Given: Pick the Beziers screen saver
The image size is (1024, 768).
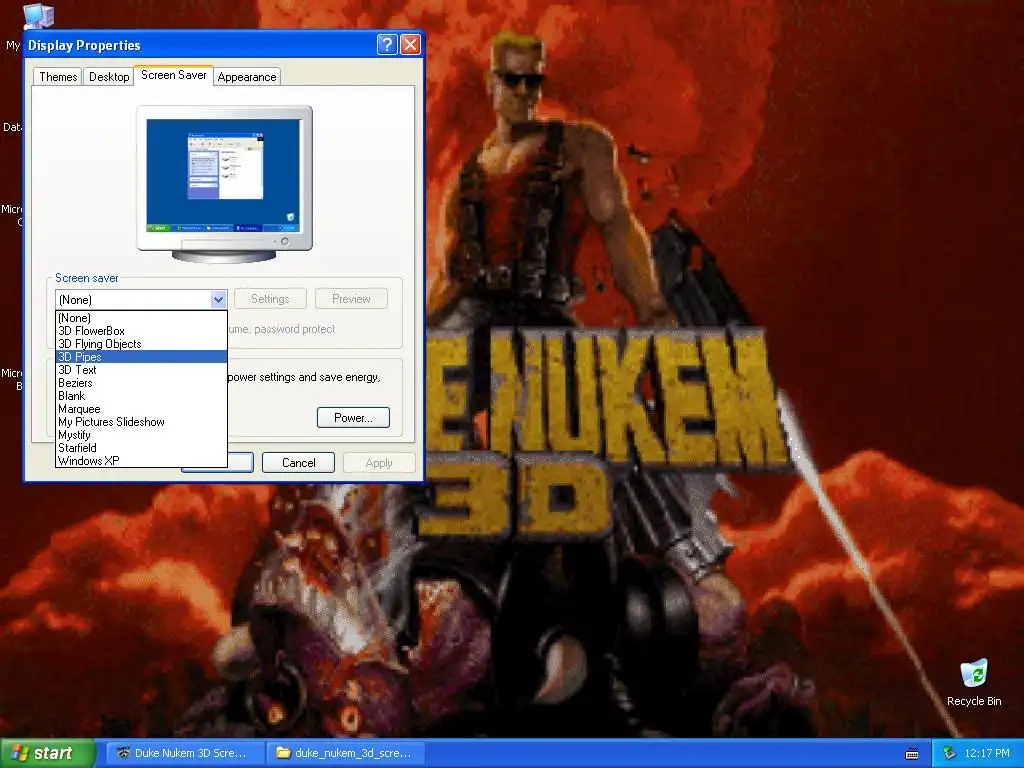Looking at the screenshot, I should pyautogui.click(x=141, y=383).
